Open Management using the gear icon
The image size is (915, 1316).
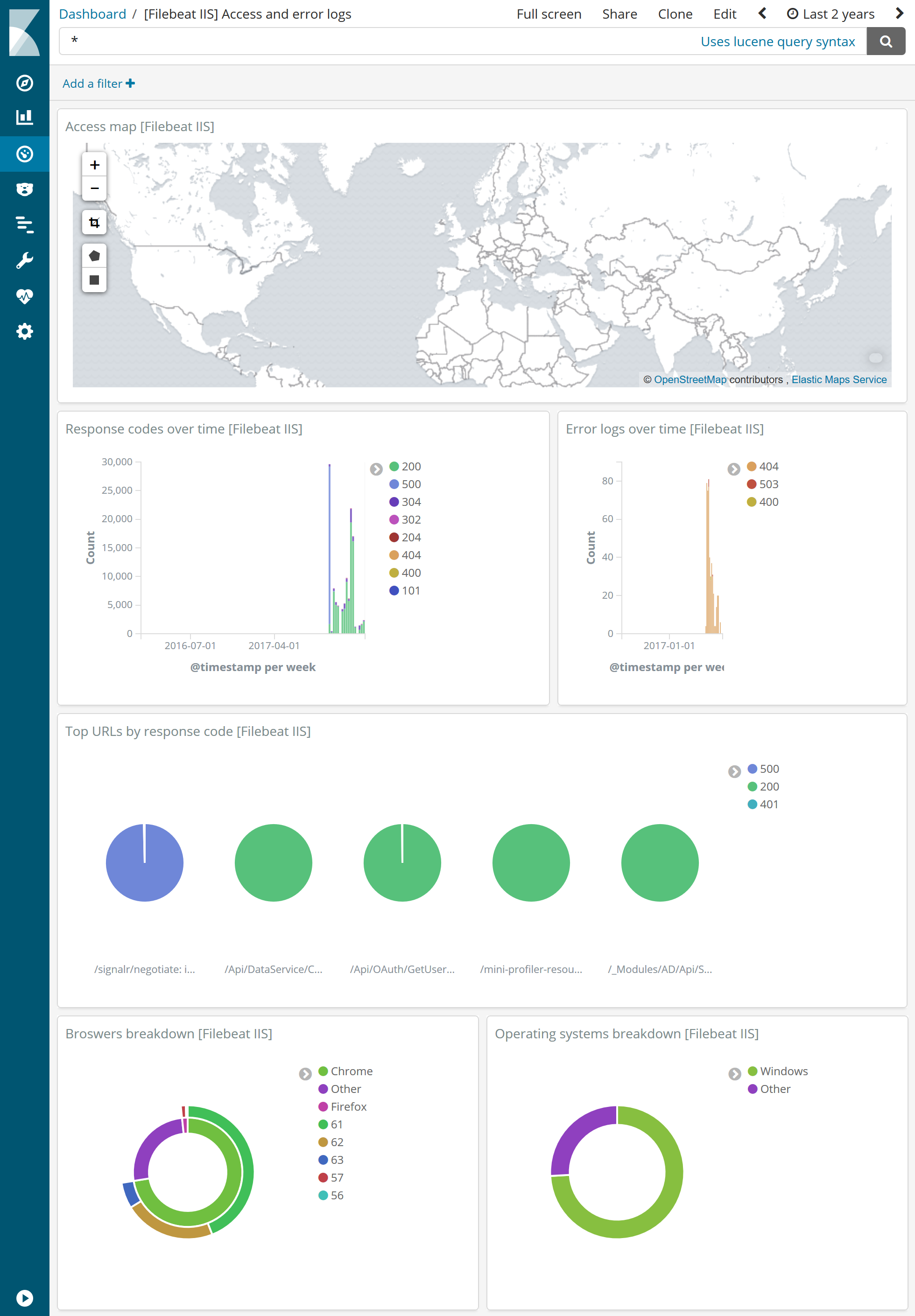pyautogui.click(x=25, y=331)
